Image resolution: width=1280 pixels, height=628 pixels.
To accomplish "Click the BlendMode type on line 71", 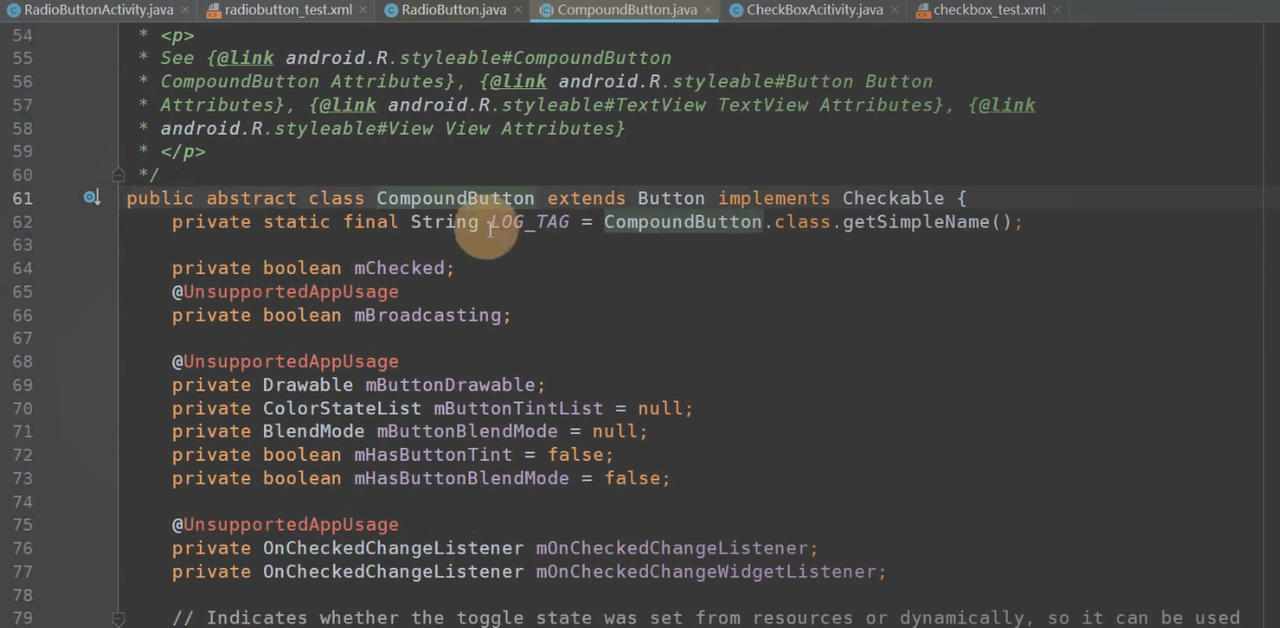I will pyautogui.click(x=313, y=432).
